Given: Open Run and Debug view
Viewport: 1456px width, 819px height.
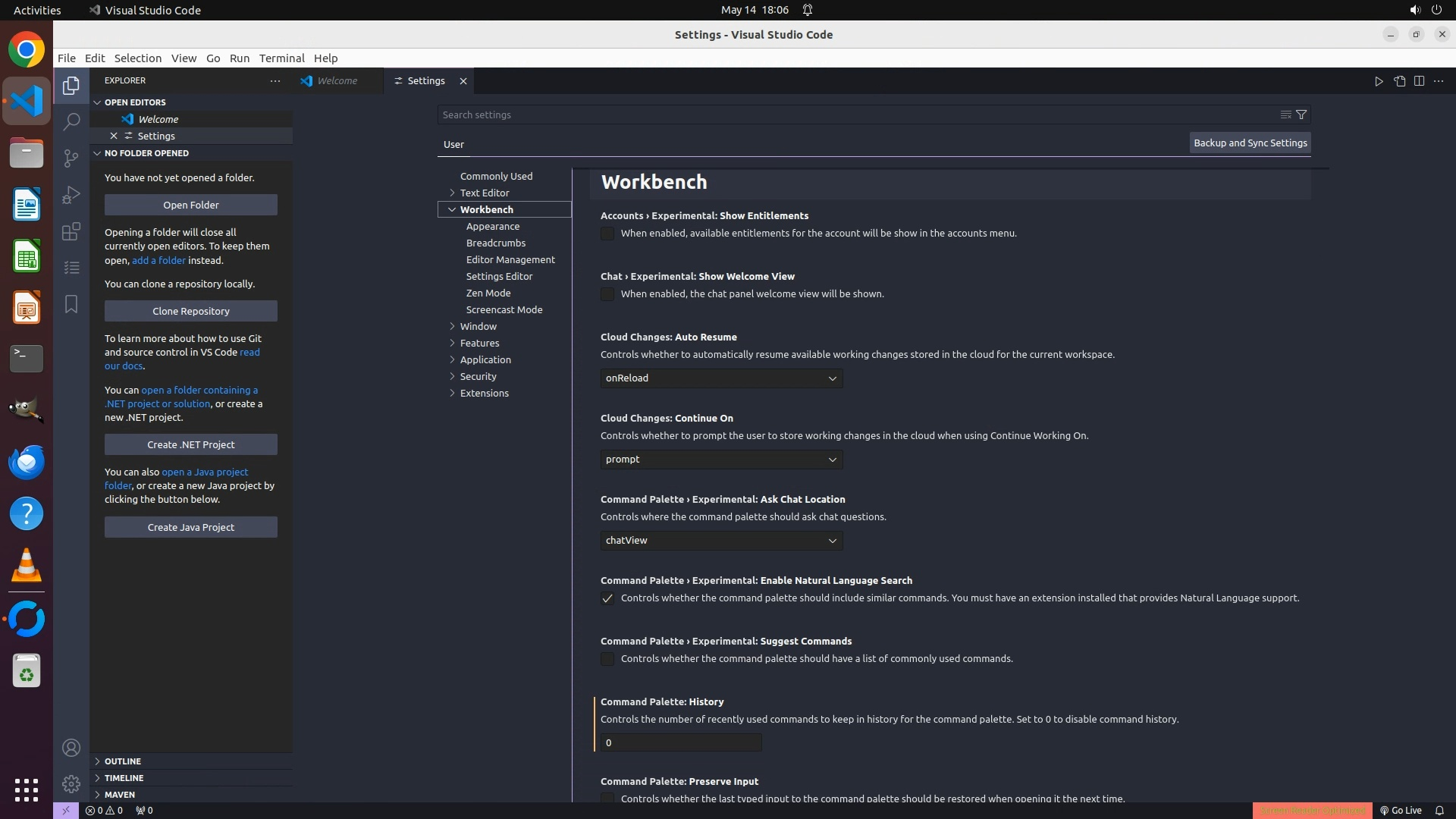Looking at the screenshot, I should [71, 195].
